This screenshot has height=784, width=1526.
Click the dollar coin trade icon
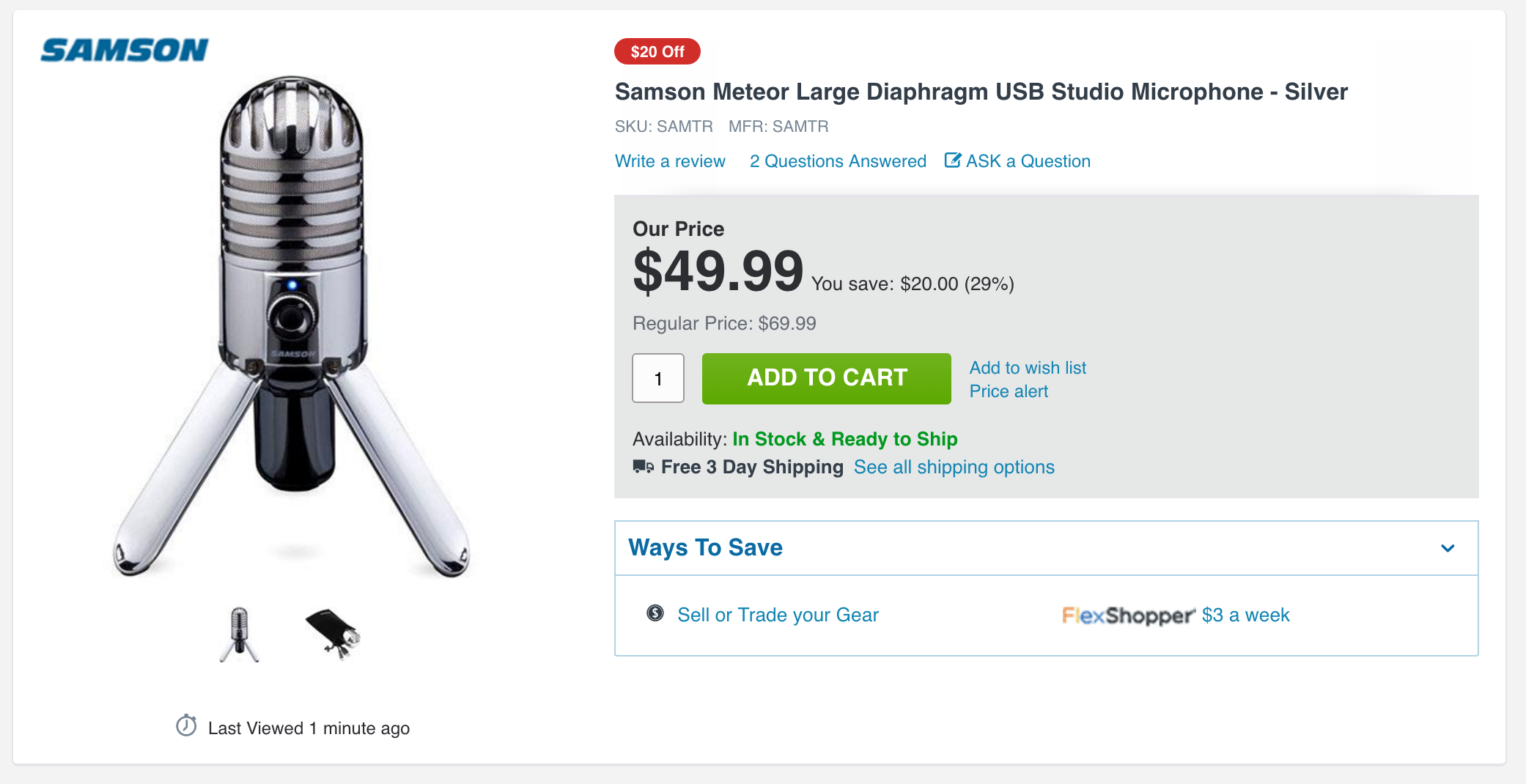(655, 613)
